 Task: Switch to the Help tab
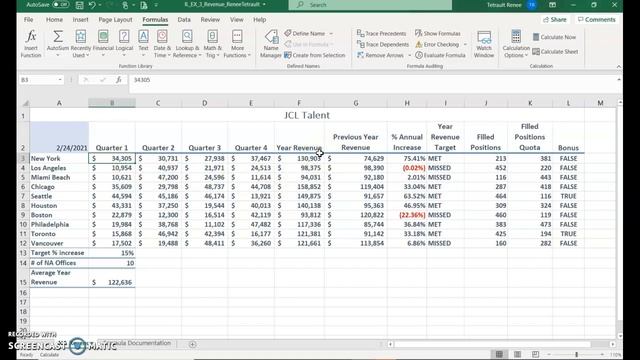(260, 20)
